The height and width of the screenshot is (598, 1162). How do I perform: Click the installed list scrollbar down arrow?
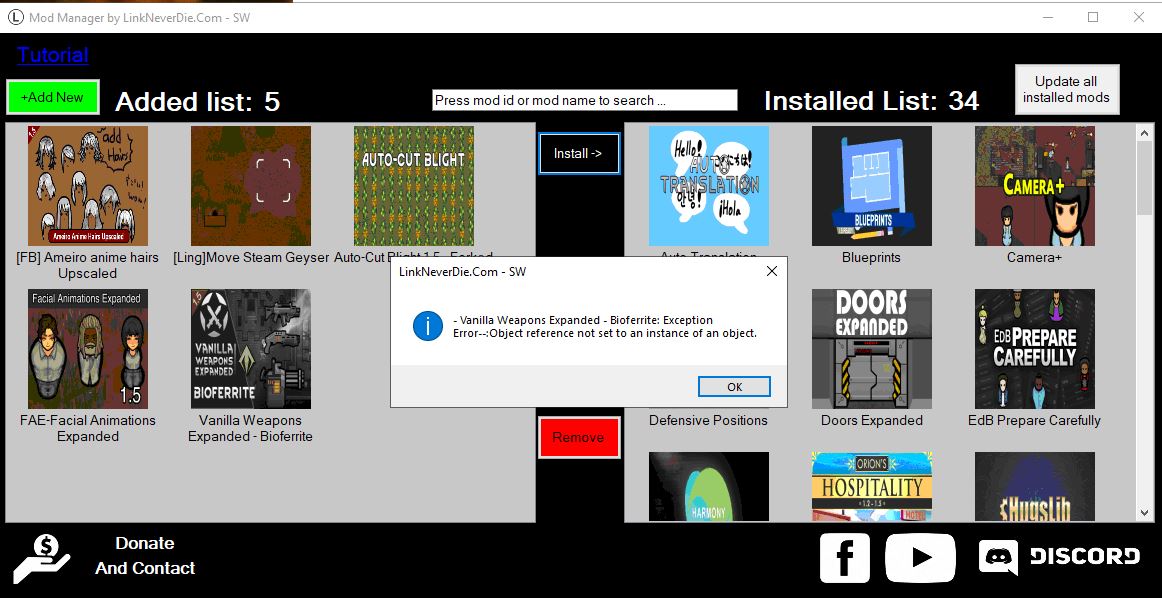pyautogui.click(x=1145, y=512)
